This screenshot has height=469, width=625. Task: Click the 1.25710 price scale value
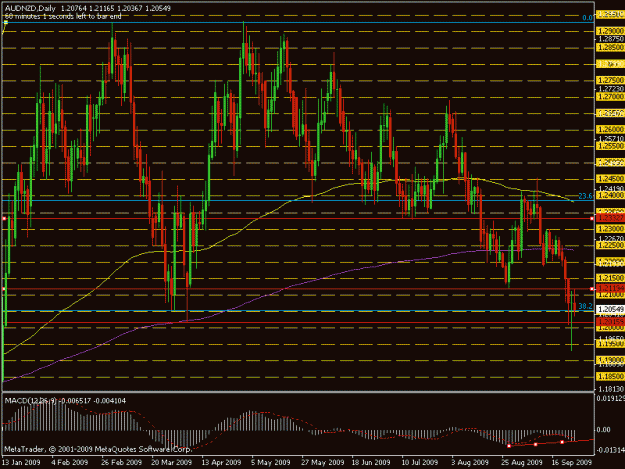click(x=611, y=139)
